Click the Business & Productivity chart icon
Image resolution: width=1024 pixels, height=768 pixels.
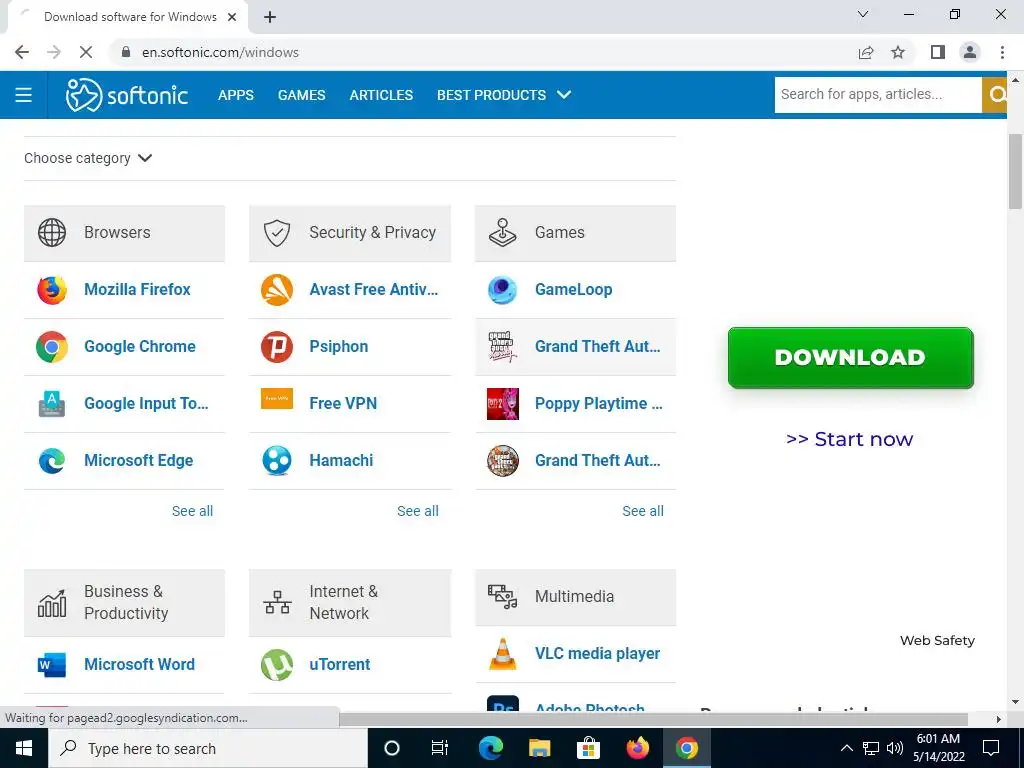(x=52, y=603)
